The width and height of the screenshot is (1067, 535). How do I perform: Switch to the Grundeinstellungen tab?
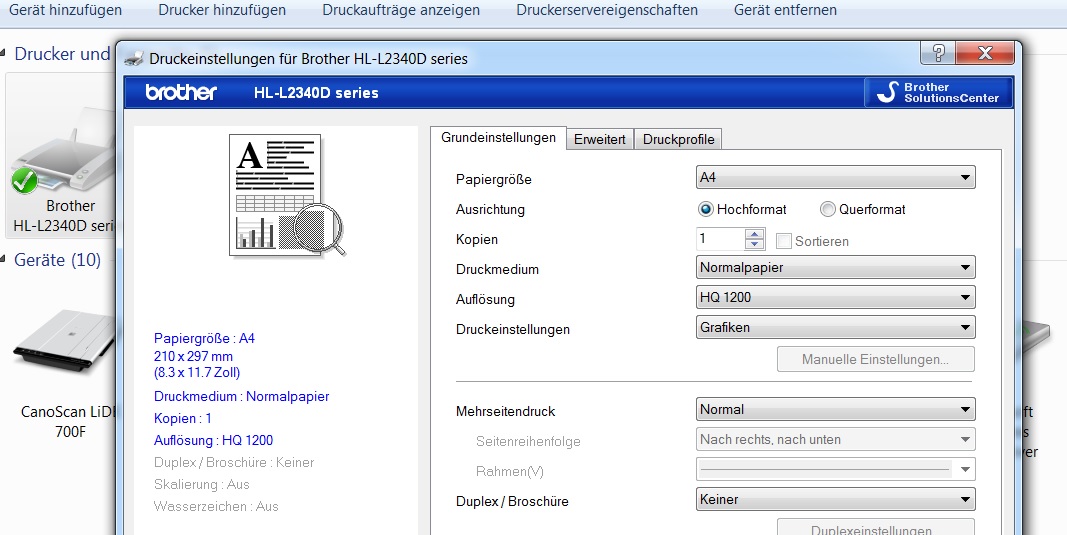pyautogui.click(x=498, y=137)
